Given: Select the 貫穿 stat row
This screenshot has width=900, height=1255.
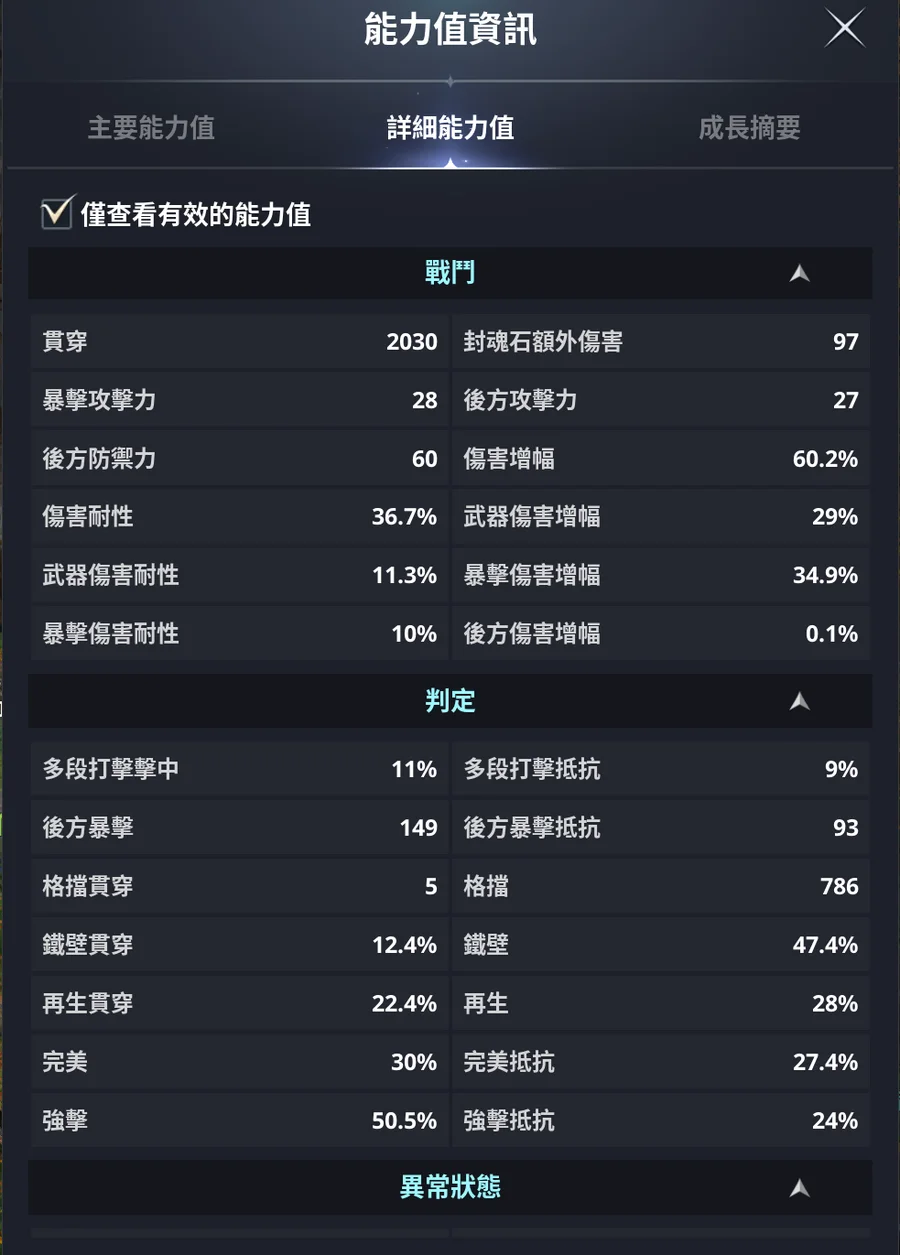Looking at the screenshot, I should click(240, 342).
